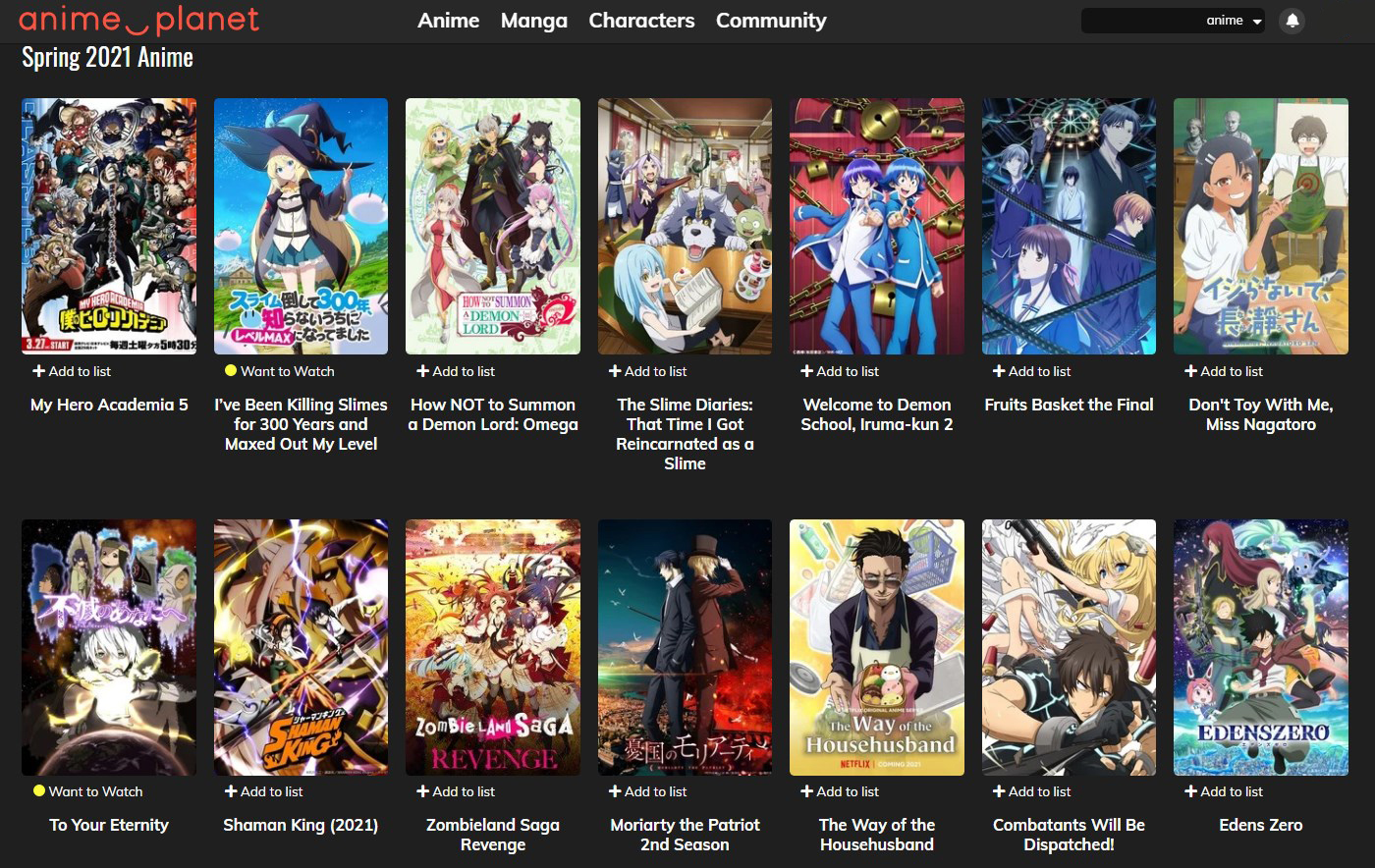Click Don't Toy With Me, Miss Nagatoro title
The width and height of the screenshot is (1375, 868).
[1261, 414]
